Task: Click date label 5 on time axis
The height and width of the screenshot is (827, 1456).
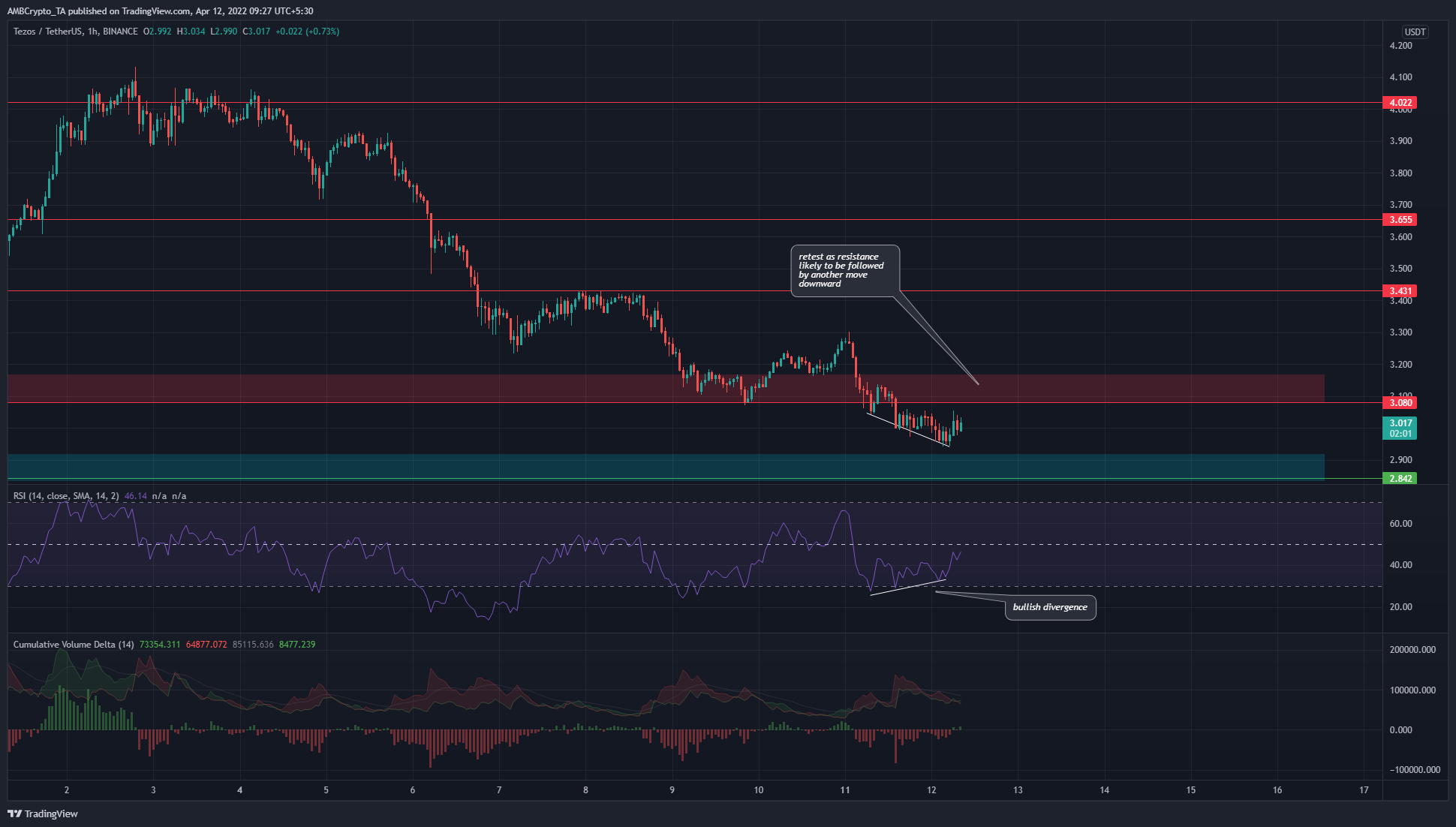Action: tap(326, 789)
